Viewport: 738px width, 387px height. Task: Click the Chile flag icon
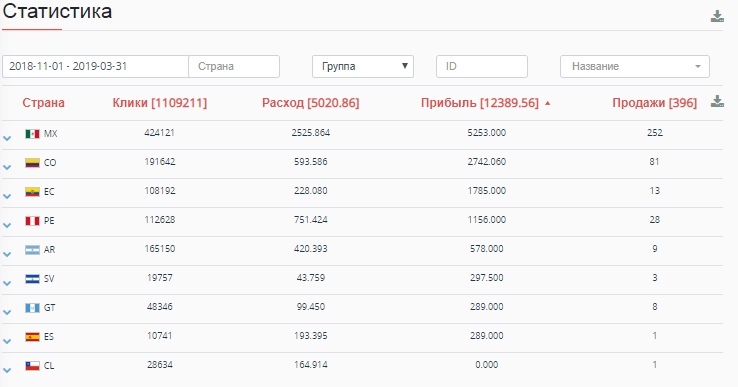click(32, 366)
